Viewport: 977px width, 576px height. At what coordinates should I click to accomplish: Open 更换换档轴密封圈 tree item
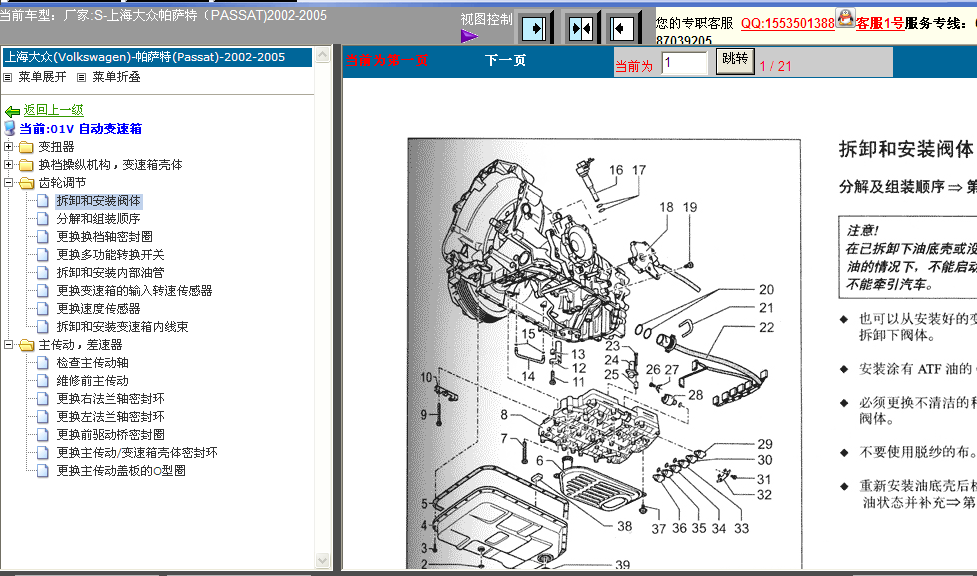point(105,237)
